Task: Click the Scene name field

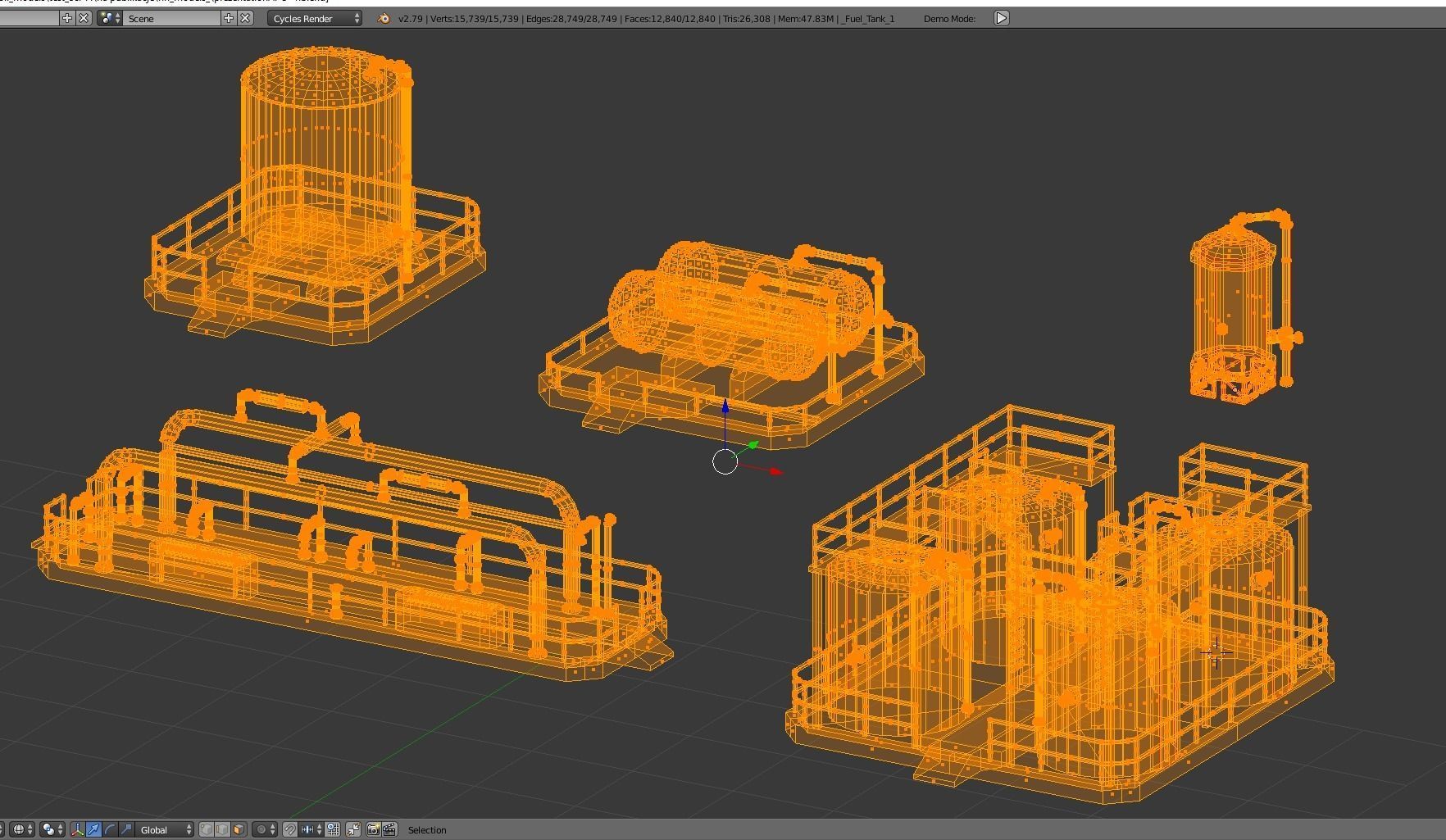Action: click(x=172, y=18)
